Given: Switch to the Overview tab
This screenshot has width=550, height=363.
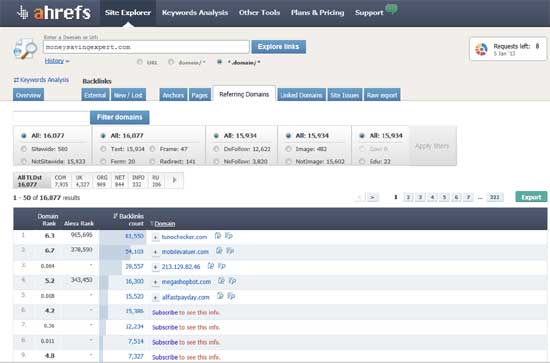Looking at the screenshot, I should [x=28, y=95].
